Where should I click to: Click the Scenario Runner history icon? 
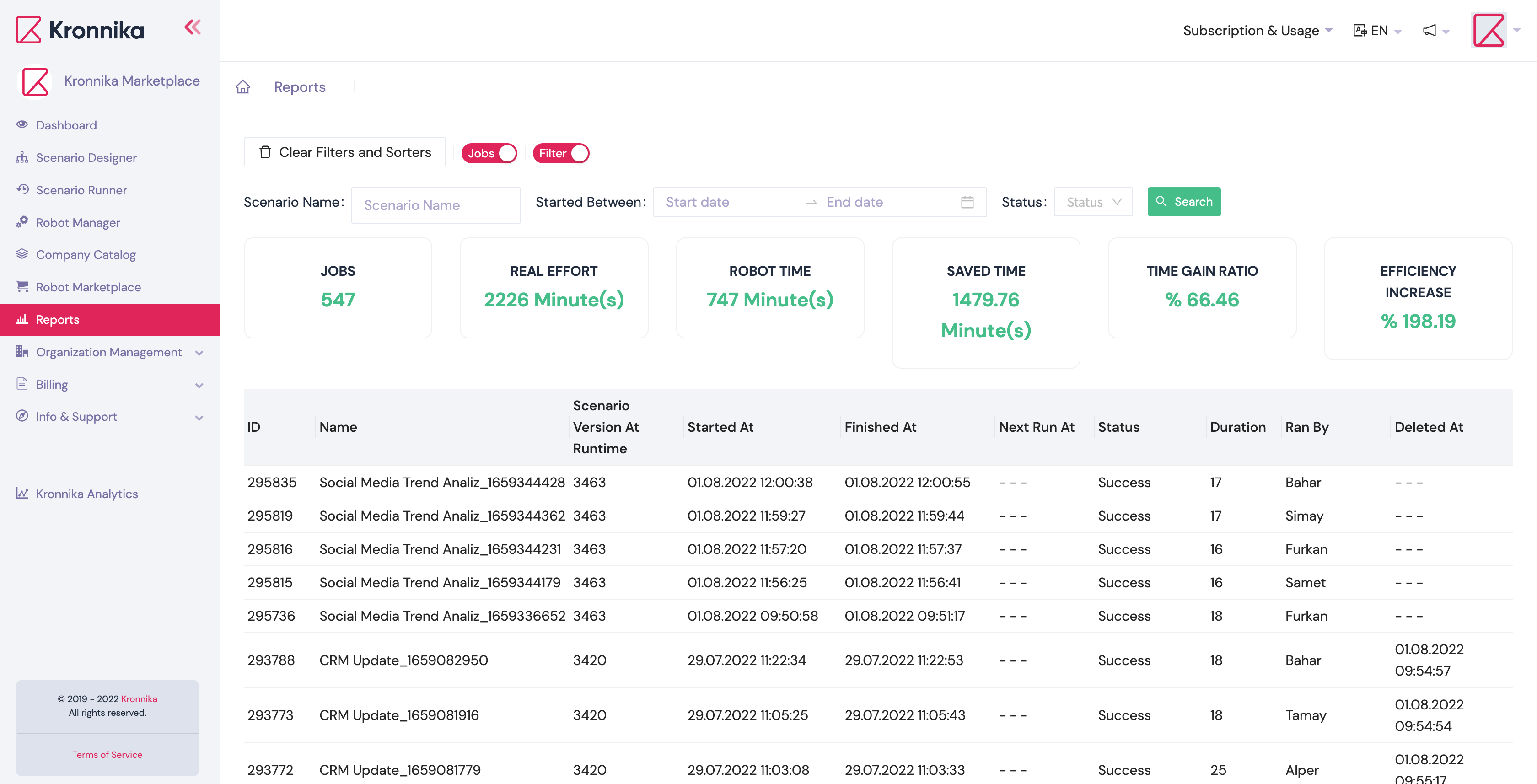pyautogui.click(x=22, y=190)
